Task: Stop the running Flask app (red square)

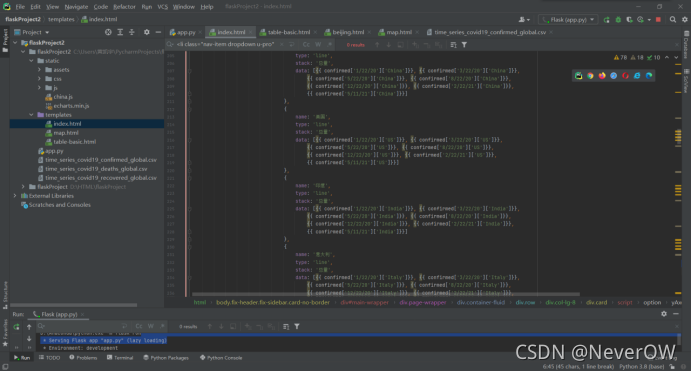Action: tap(658, 20)
